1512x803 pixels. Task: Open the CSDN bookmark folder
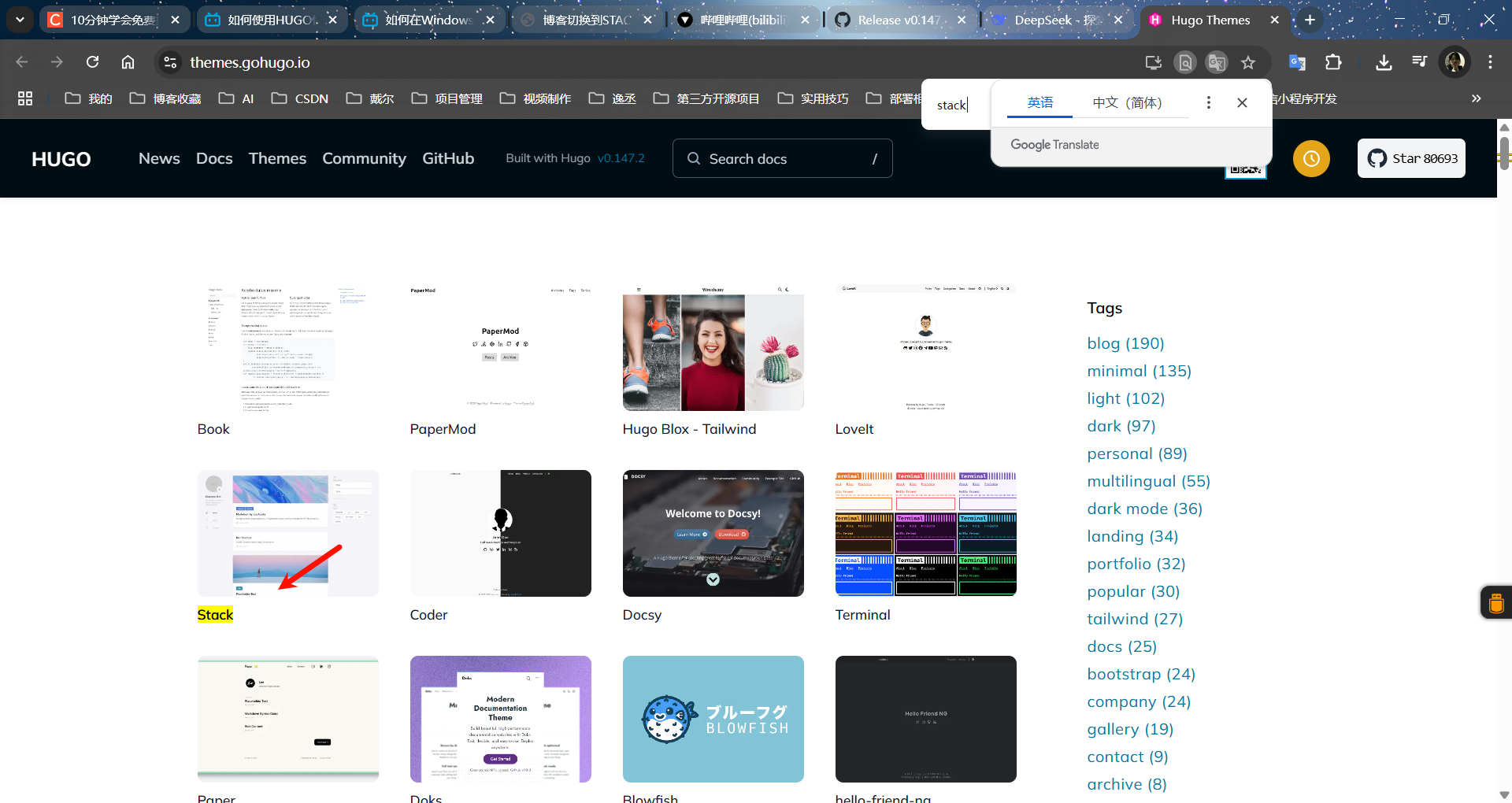(x=300, y=98)
